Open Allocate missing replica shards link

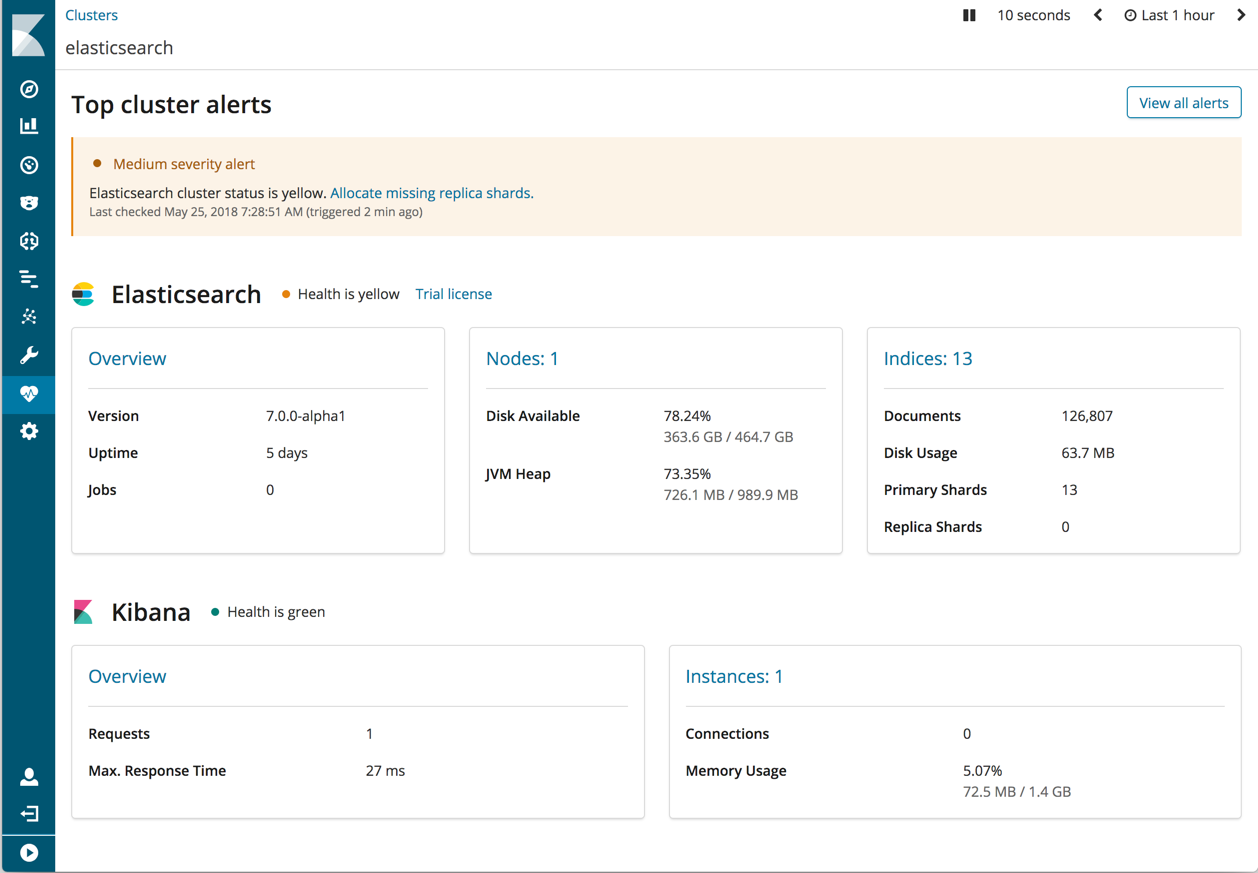(x=431, y=192)
